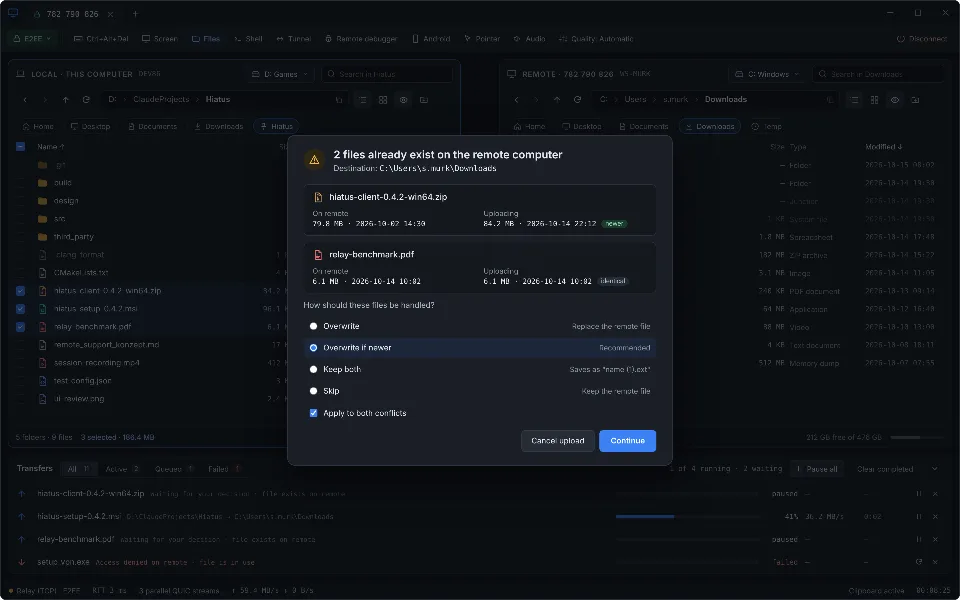Image resolution: width=960 pixels, height=600 pixels.
Task: Collapse the Transfers panel chevron
Action: tap(934, 469)
